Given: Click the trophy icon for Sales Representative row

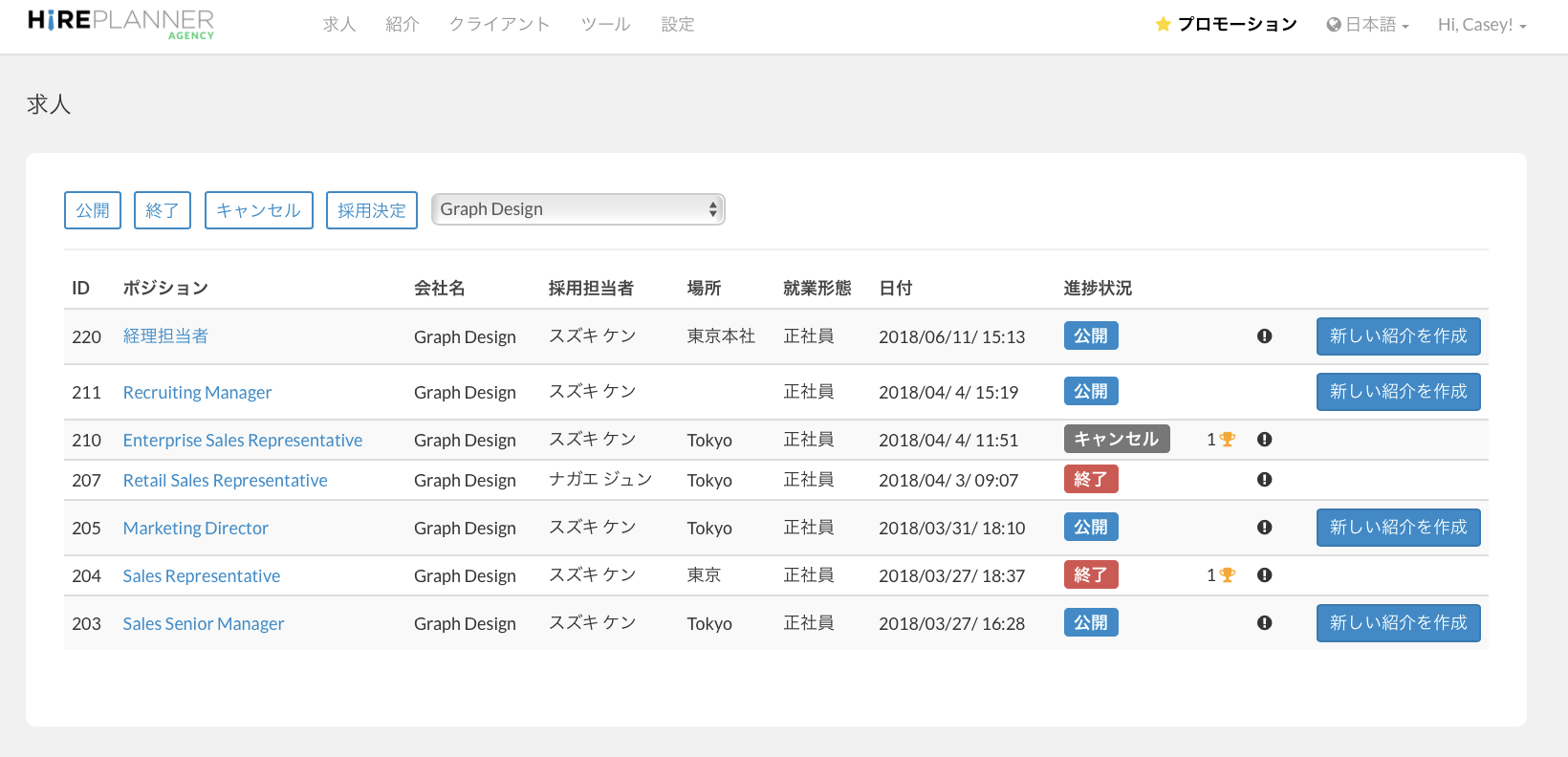Looking at the screenshot, I should coord(1228,575).
